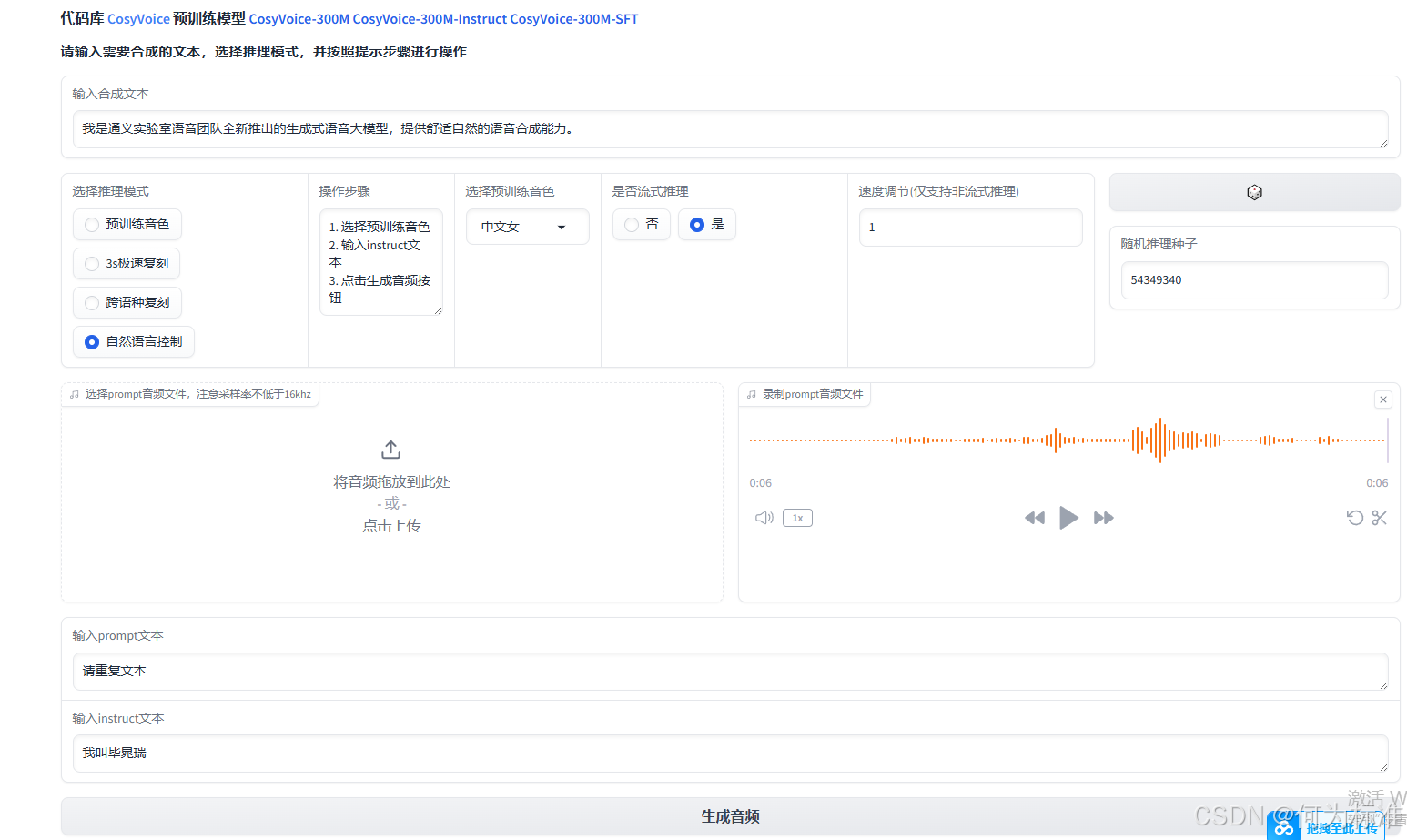Open the 1x playback speed selector
This screenshot has width=1407, height=840.
click(x=797, y=517)
